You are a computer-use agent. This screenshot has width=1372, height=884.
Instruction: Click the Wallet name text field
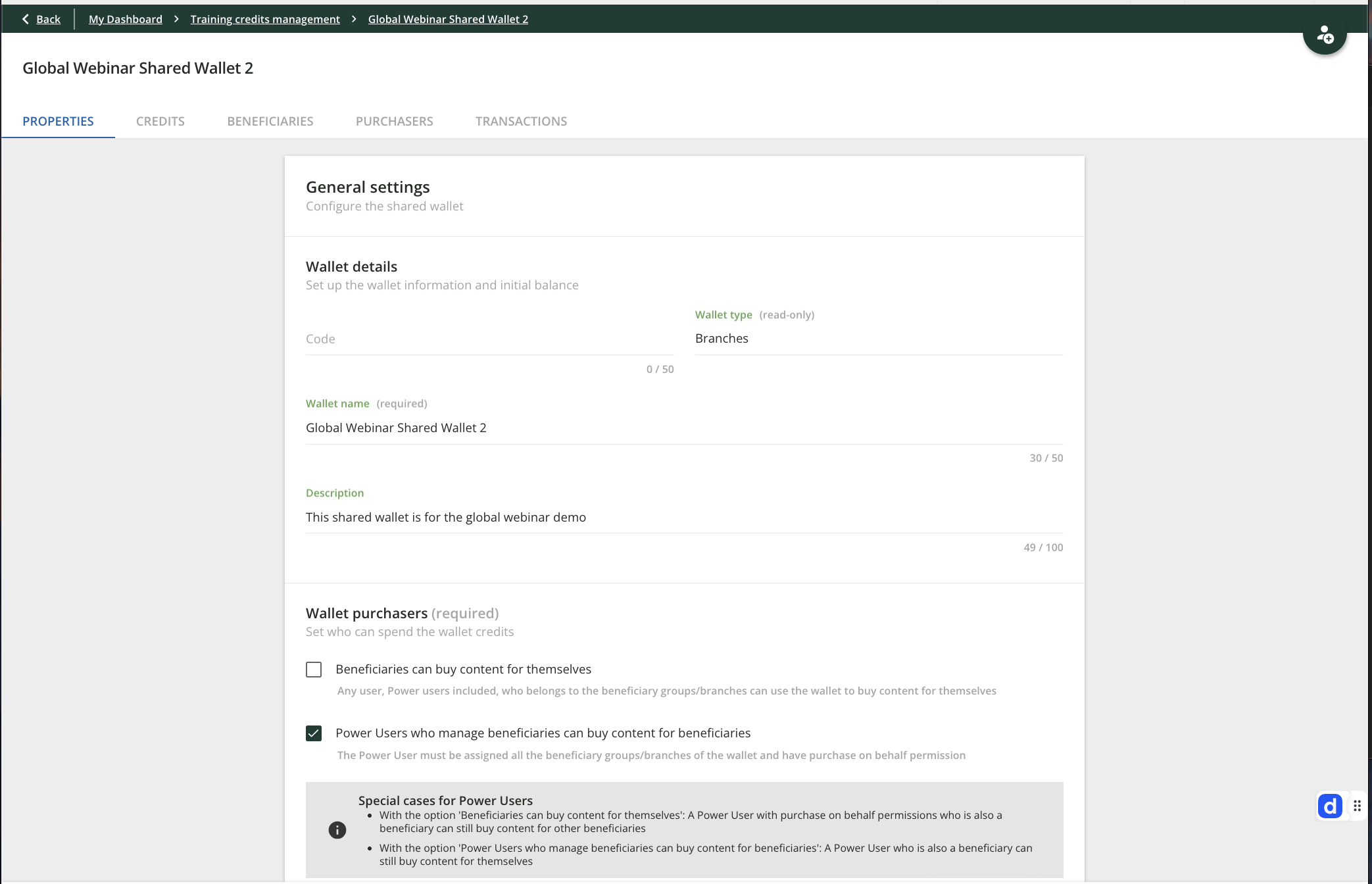pyautogui.click(x=684, y=428)
